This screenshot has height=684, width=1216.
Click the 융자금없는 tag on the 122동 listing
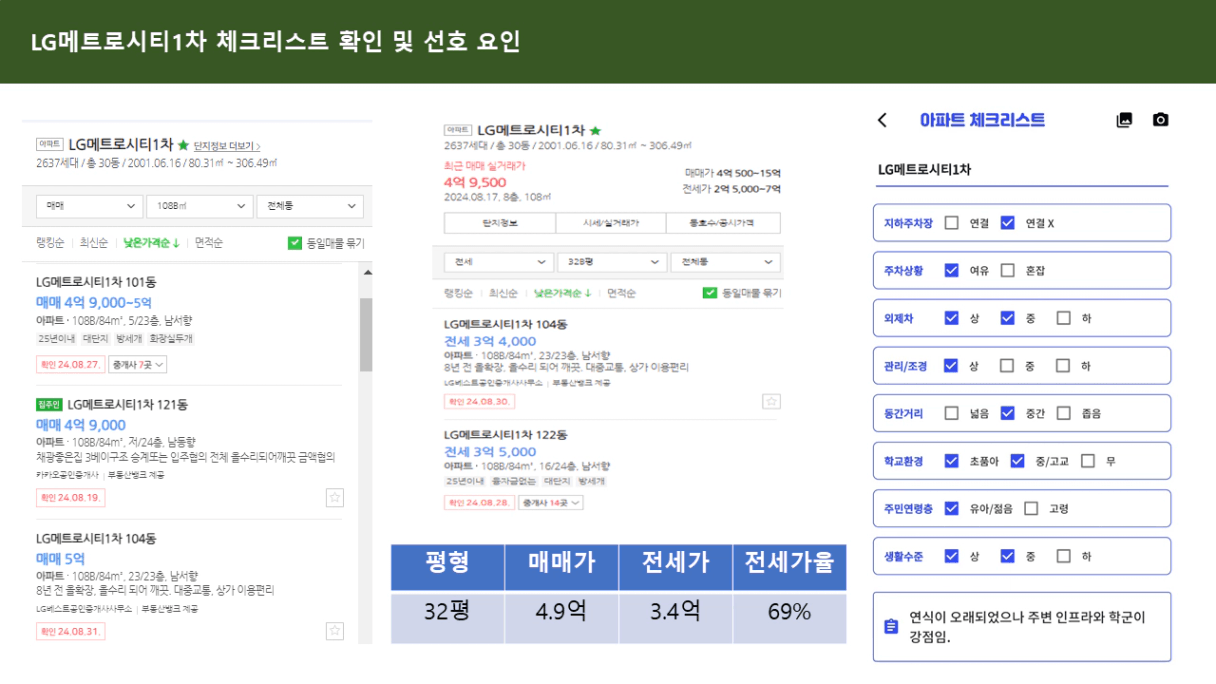tap(514, 482)
